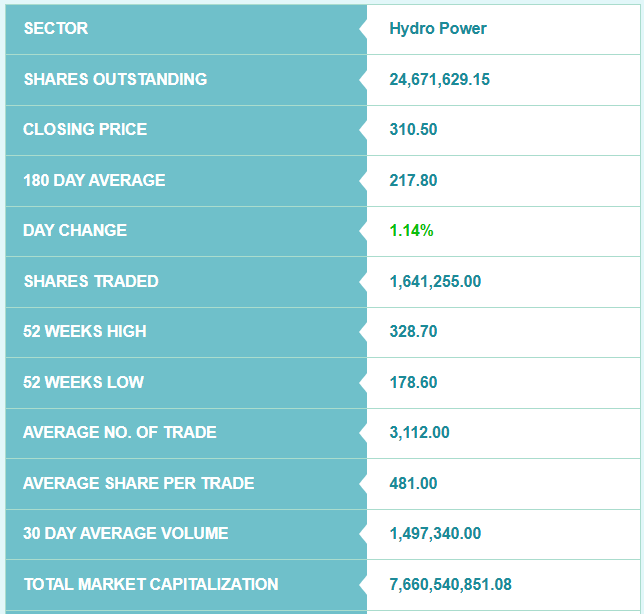Select the 1,641,255.00 shares traded value
Screen dimensions: 644x614
(x=435, y=282)
